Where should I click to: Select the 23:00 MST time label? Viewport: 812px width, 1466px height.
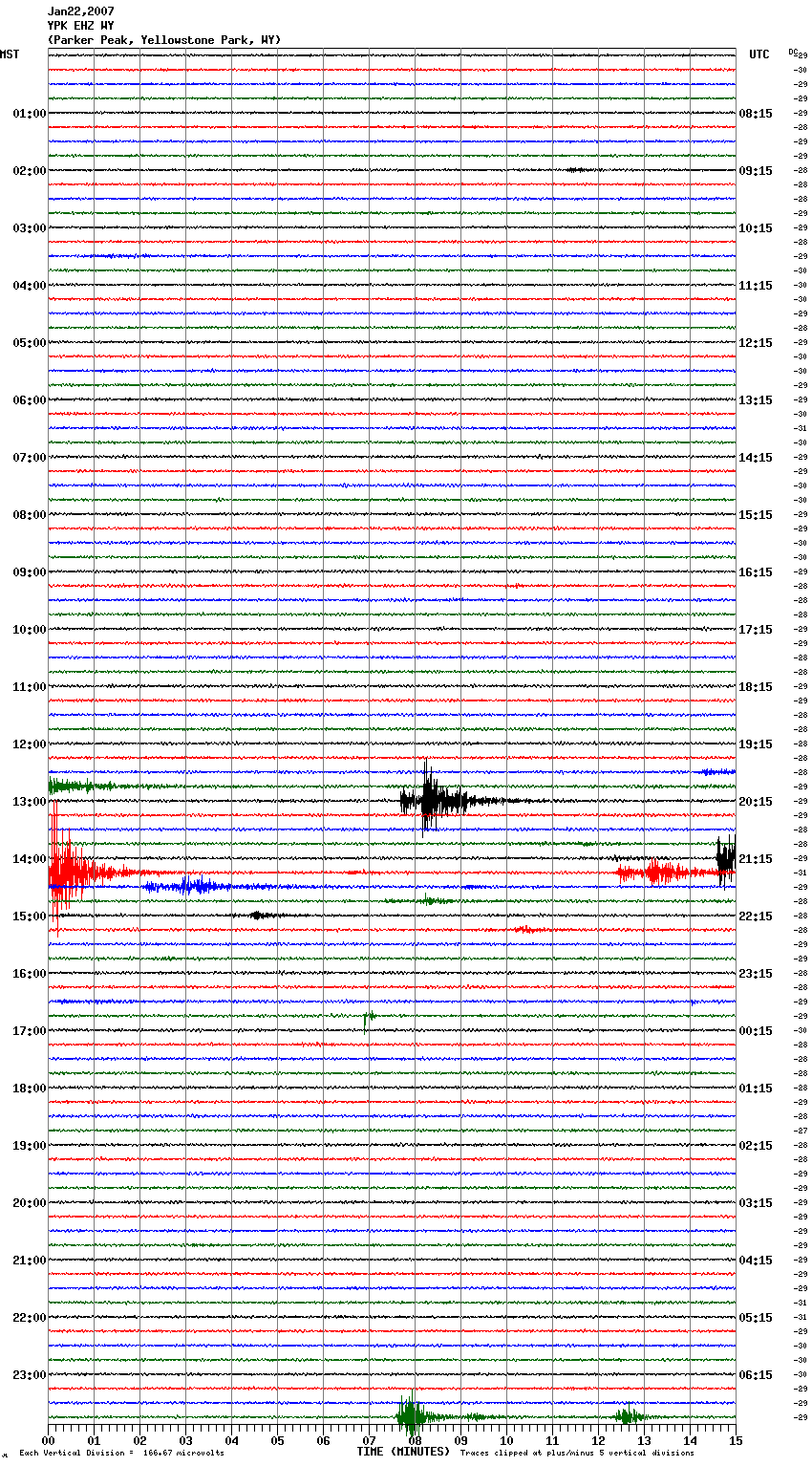30,1375
